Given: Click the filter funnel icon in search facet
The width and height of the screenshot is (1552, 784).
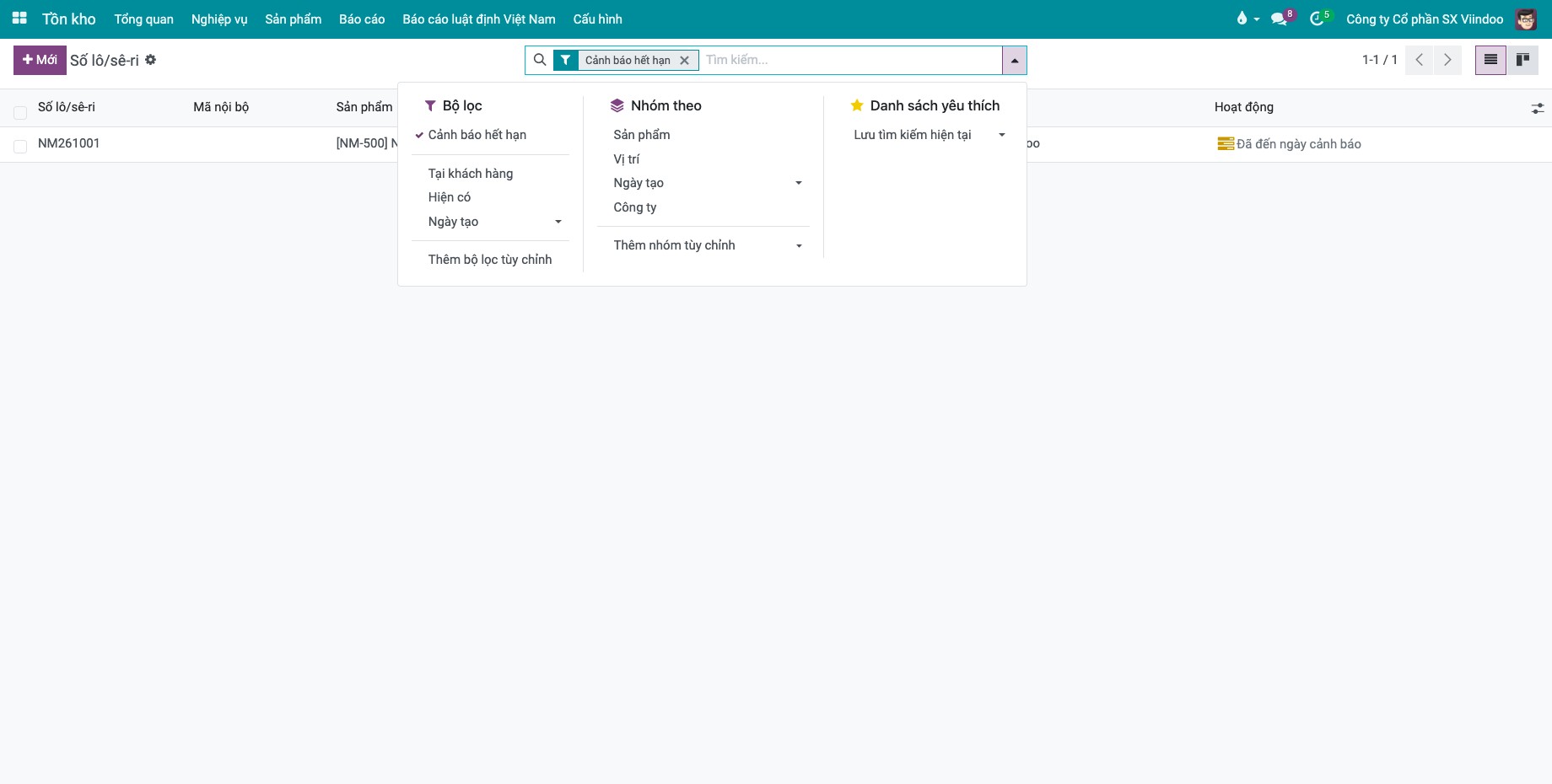Looking at the screenshot, I should pos(565,60).
